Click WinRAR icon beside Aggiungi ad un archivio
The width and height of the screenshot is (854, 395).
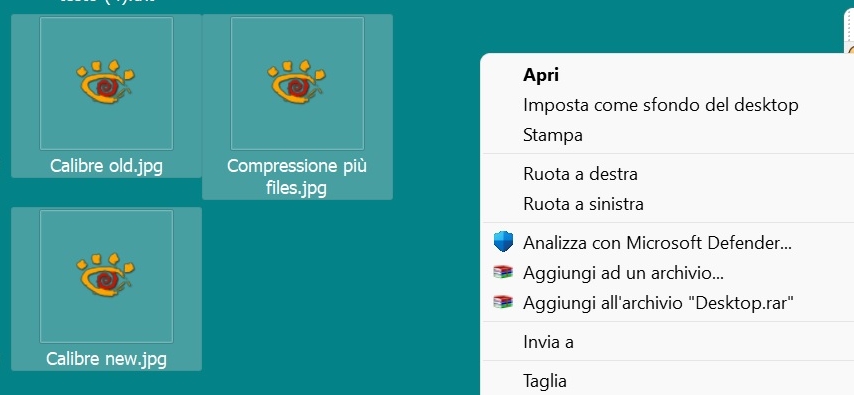coord(503,272)
